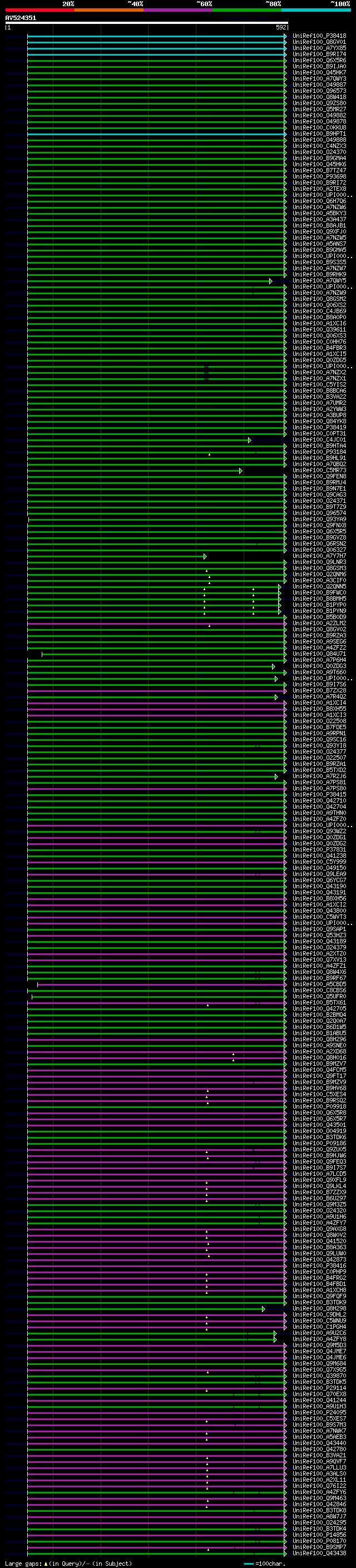Select hit label UniRef100_C5MR73

click(319, 470)
